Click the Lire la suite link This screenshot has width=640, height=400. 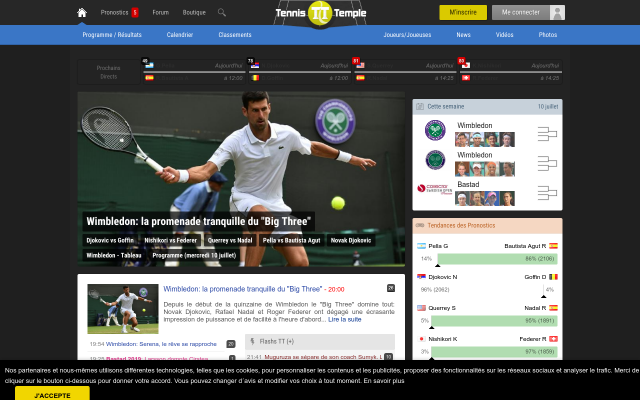(344, 320)
